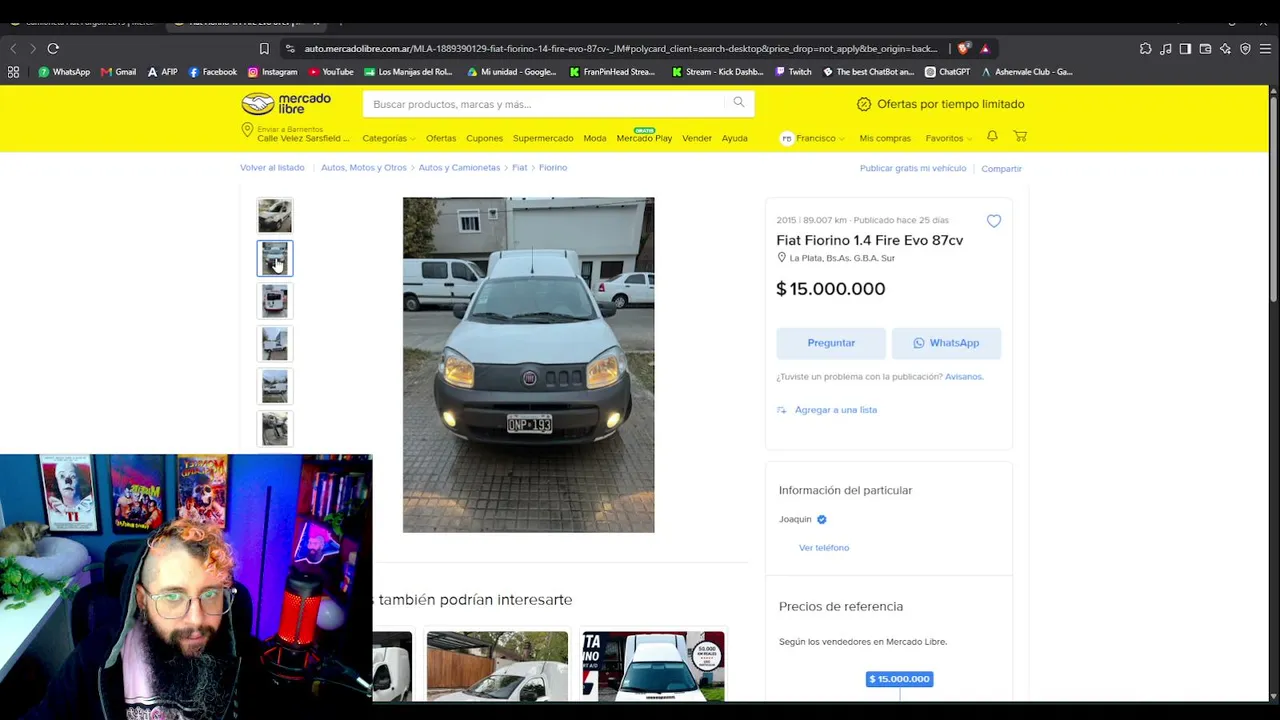Open Ayuda help page
This screenshot has height=720, width=1280.
pyautogui.click(x=735, y=138)
